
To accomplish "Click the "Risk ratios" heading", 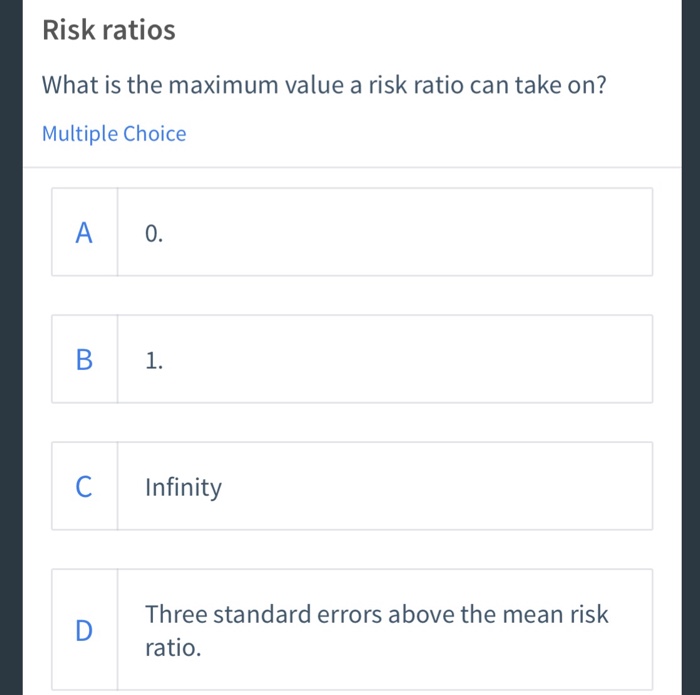I will pyautogui.click(x=108, y=30).
